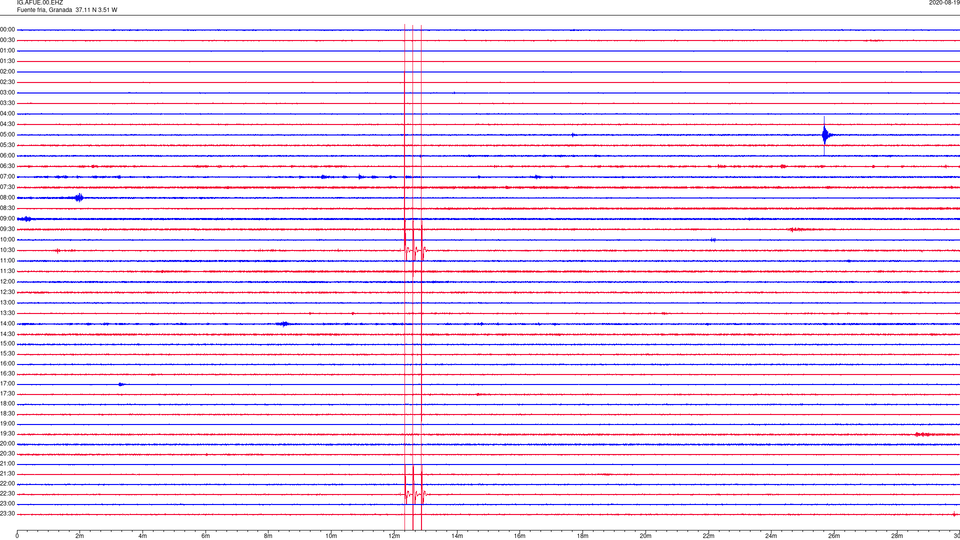
Task: Select the 10:30 row label
Action: point(7,250)
